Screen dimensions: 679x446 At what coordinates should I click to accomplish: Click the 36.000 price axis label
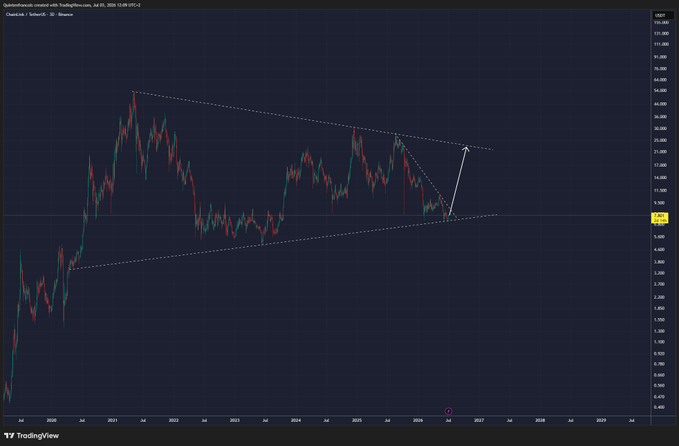coord(660,117)
